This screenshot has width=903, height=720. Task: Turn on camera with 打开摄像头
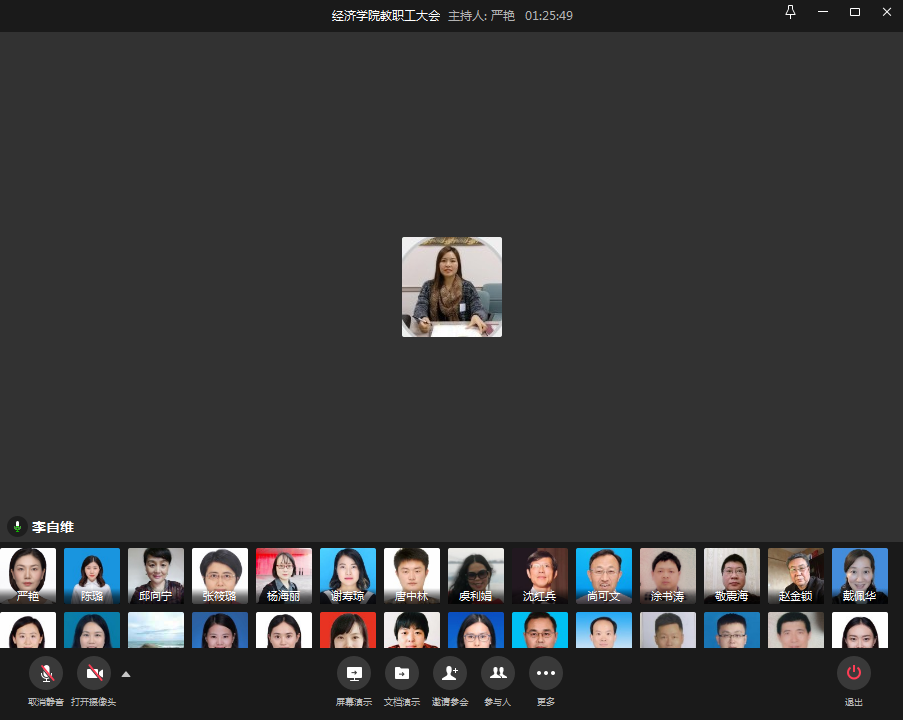[x=94, y=674]
